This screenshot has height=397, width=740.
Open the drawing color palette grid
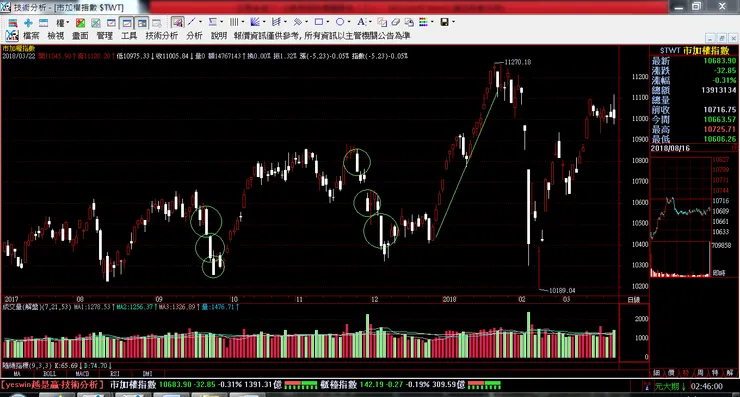[x=423, y=22]
